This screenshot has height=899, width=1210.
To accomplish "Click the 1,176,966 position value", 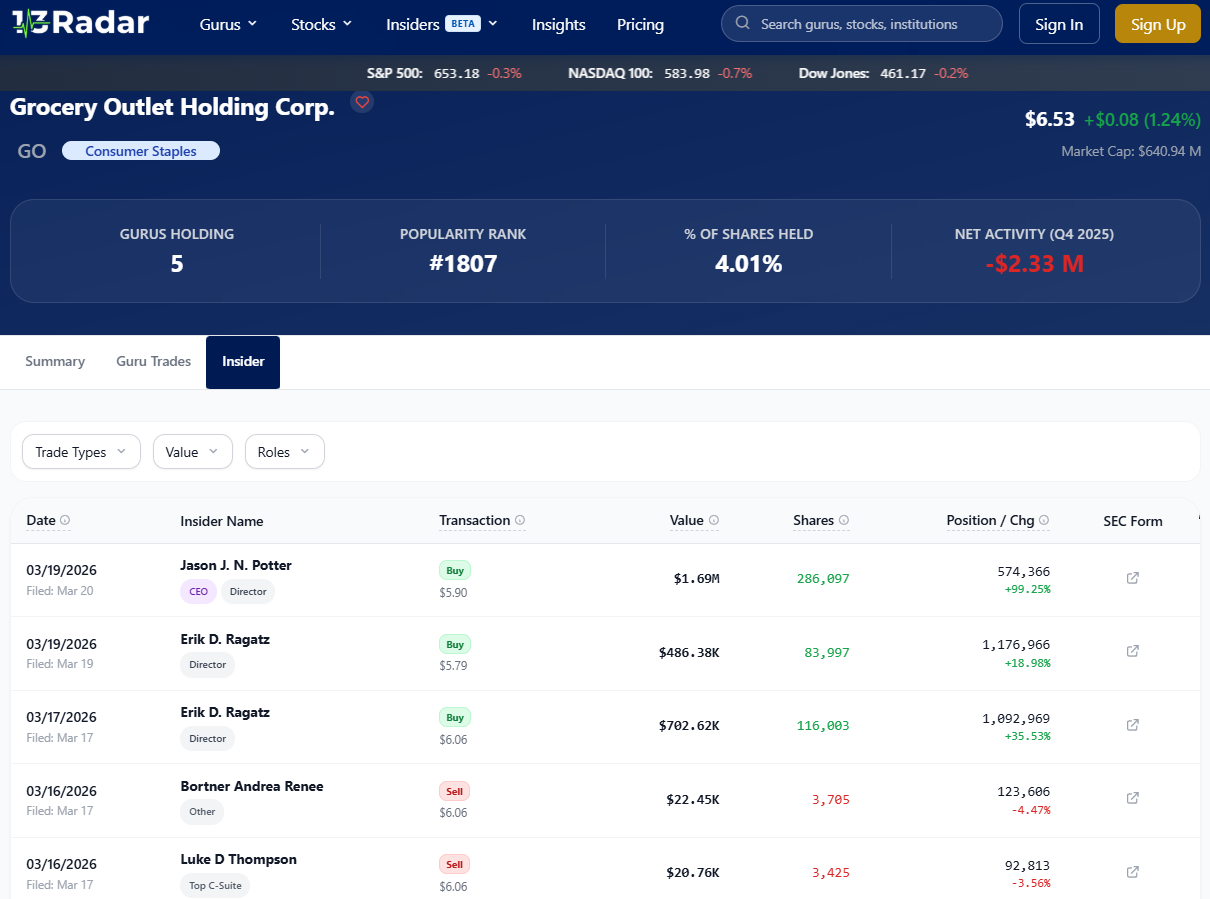I will (1016, 645).
